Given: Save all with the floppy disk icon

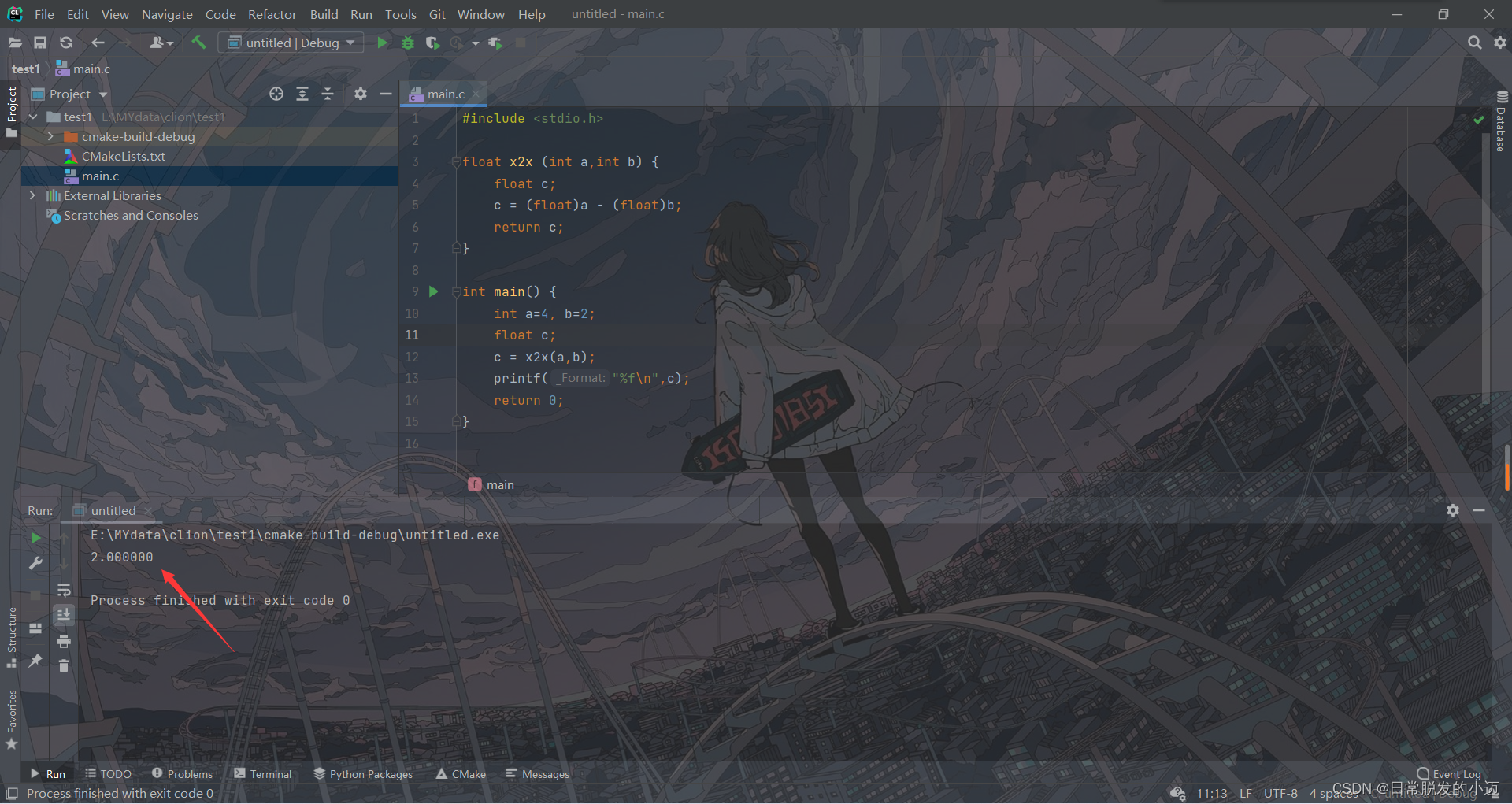Looking at the screenshot, I should click(40, 43).
